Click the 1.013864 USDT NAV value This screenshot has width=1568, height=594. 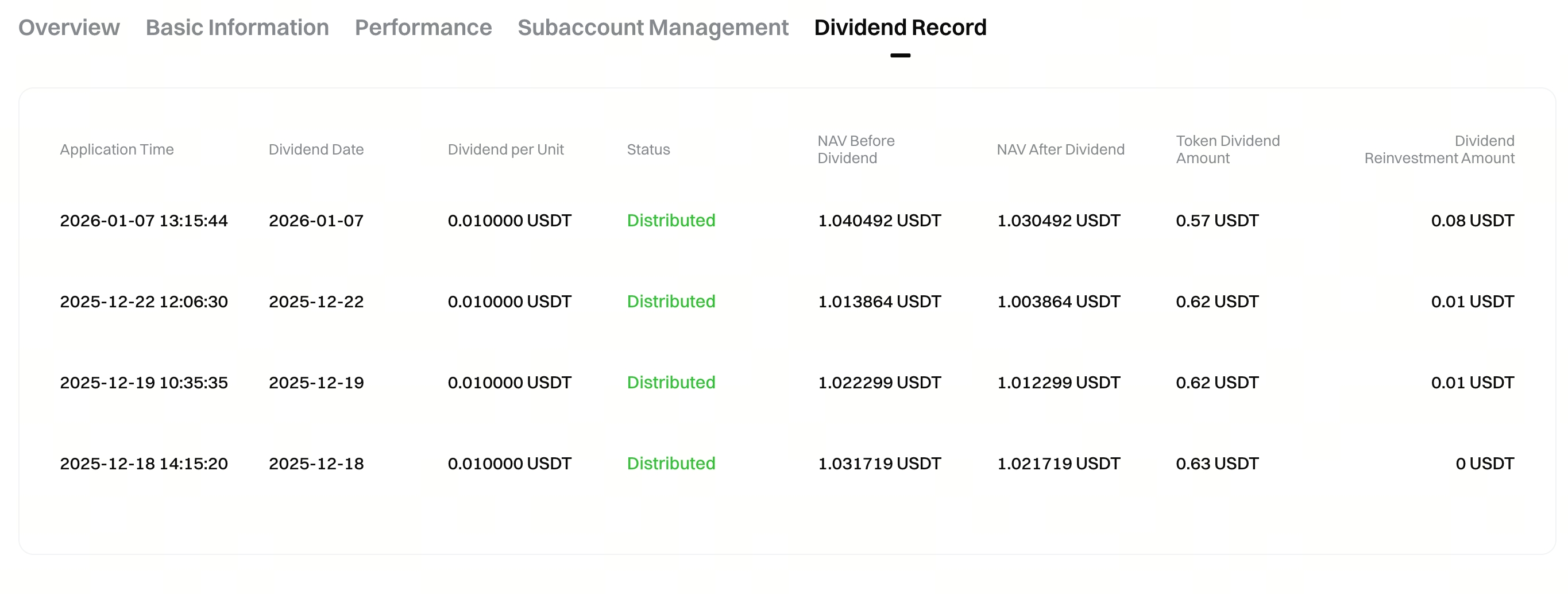coord(879,301)
